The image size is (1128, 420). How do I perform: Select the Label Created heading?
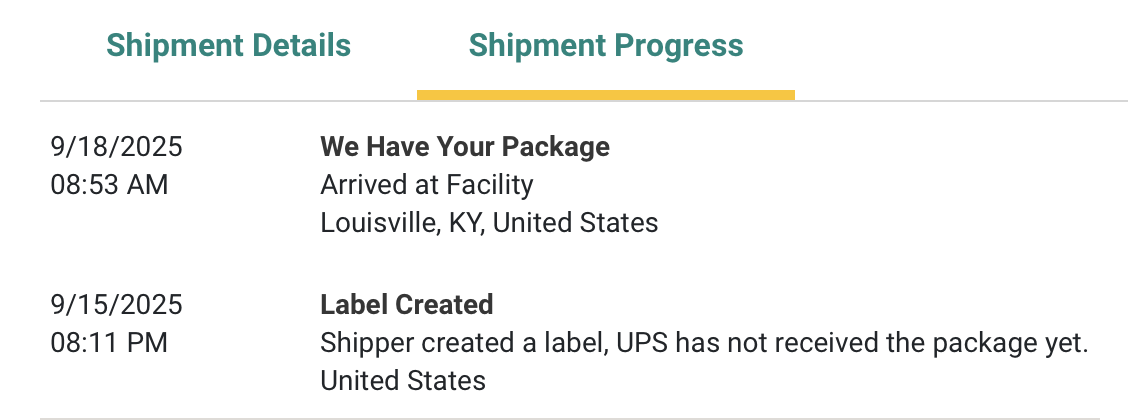click(406, 305)
